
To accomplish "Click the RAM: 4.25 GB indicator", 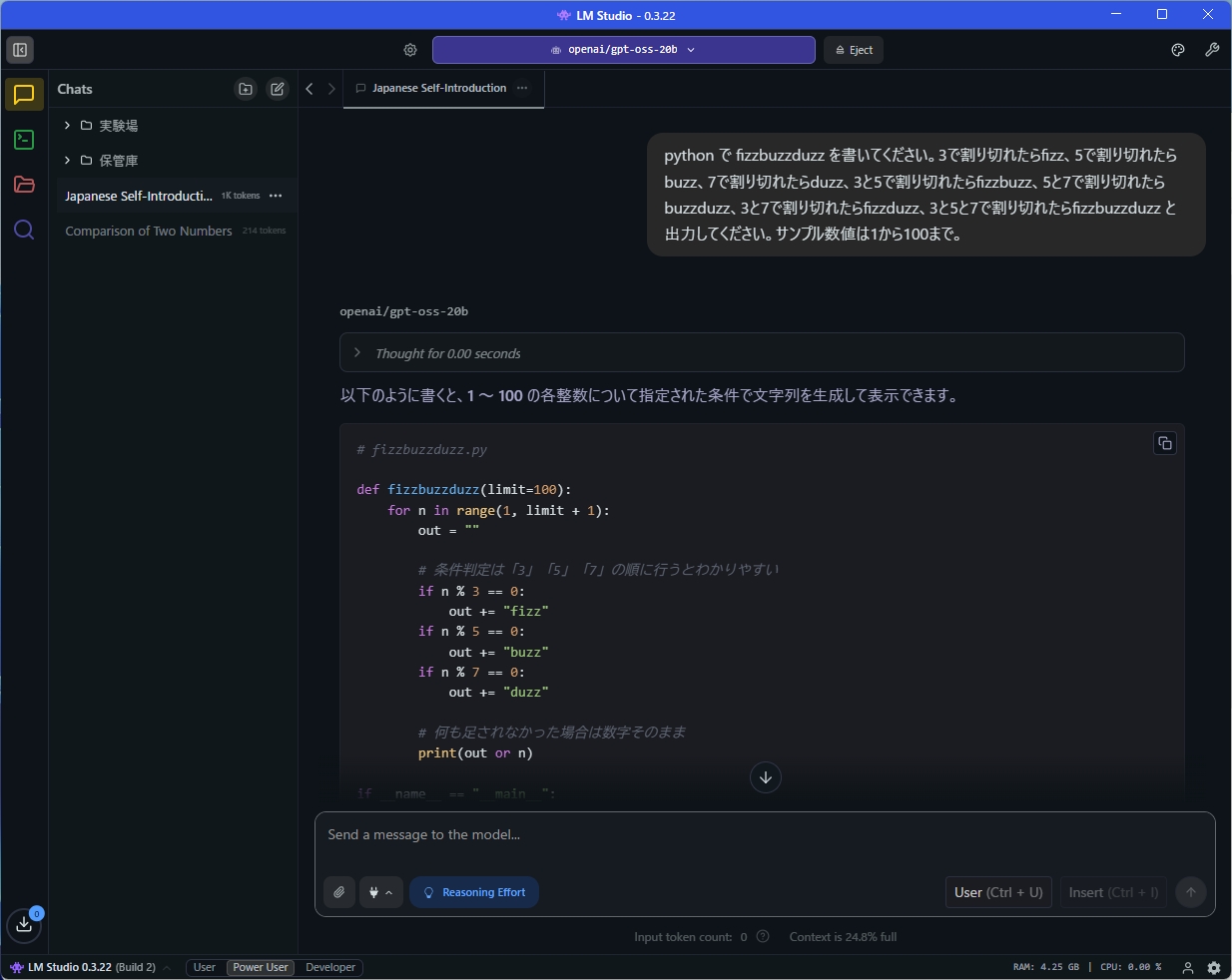I will click(x=1046, y=967).
